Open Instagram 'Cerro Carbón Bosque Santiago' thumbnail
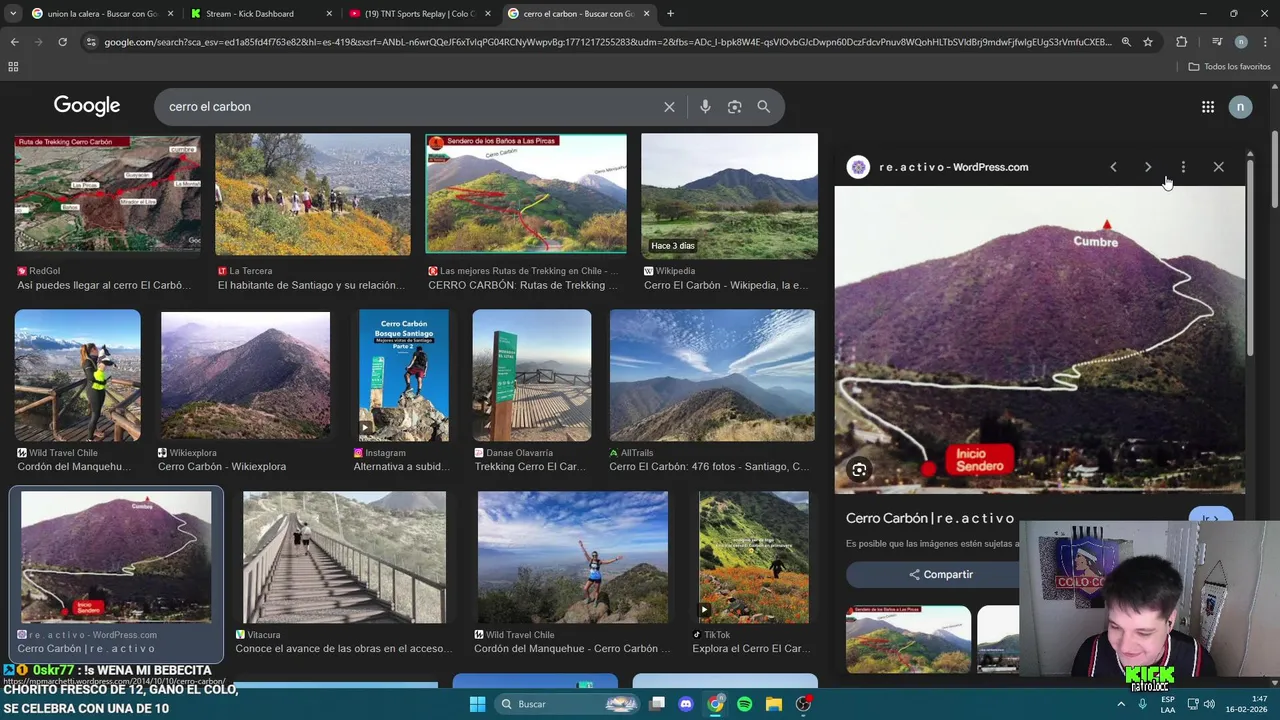Screen dimensions: 1280x720 tap(404, 376)
